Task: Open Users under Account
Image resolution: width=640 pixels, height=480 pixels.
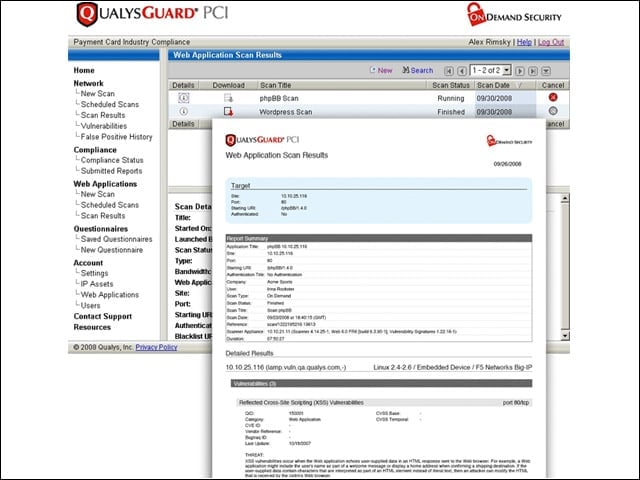Action: click(x=90, y=305)
